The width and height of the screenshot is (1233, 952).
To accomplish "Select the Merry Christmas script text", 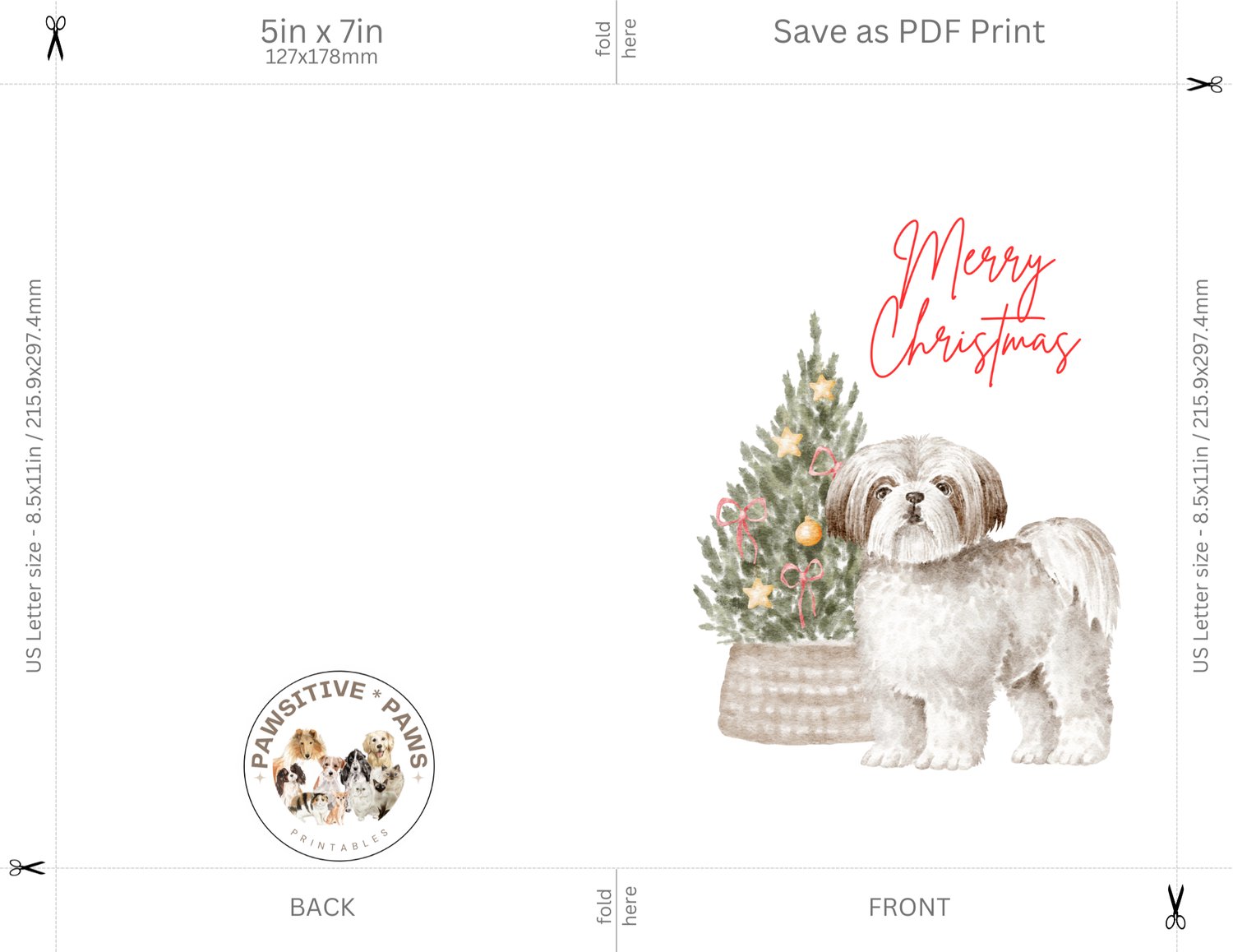I will click(x=974, y=302).
